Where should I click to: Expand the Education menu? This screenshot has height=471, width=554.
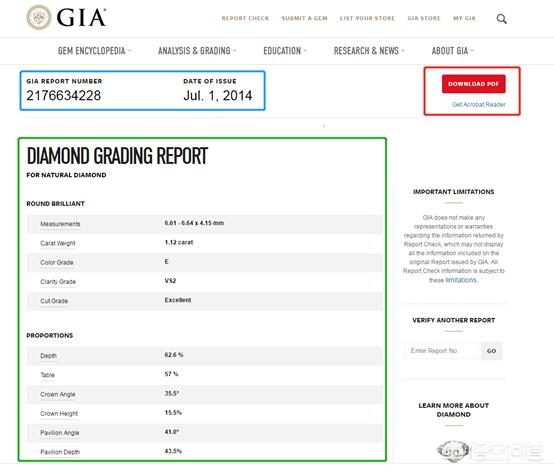pos(285,51)
